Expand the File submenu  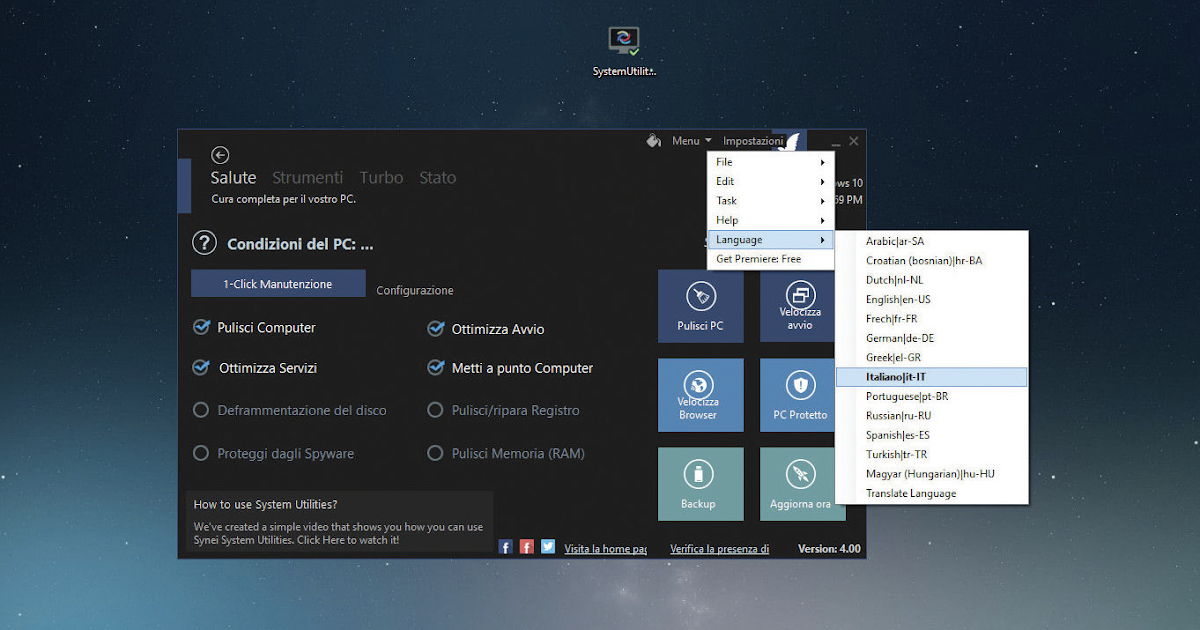pyautogui.click(x=771, y=162)
